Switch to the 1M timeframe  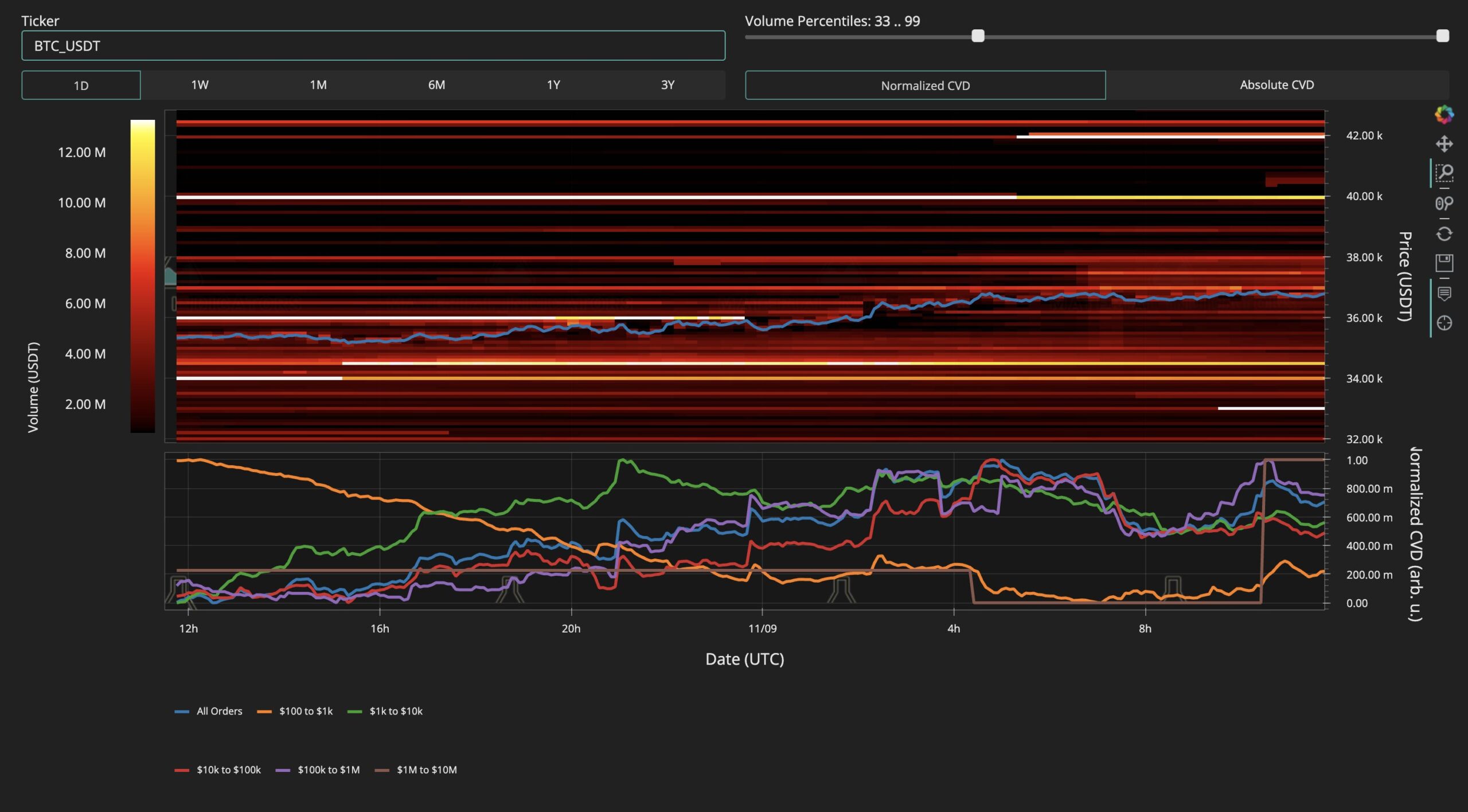click(318, 85)
